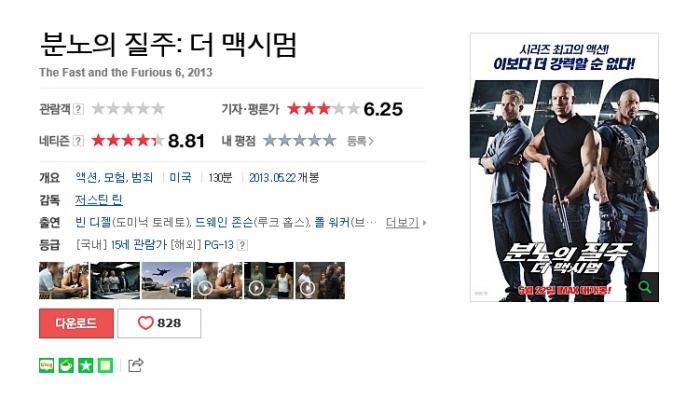Click 등록 to register my rating
Viewport: 700px width, 412px height.
pyautogui.click(x=360, y=141)
